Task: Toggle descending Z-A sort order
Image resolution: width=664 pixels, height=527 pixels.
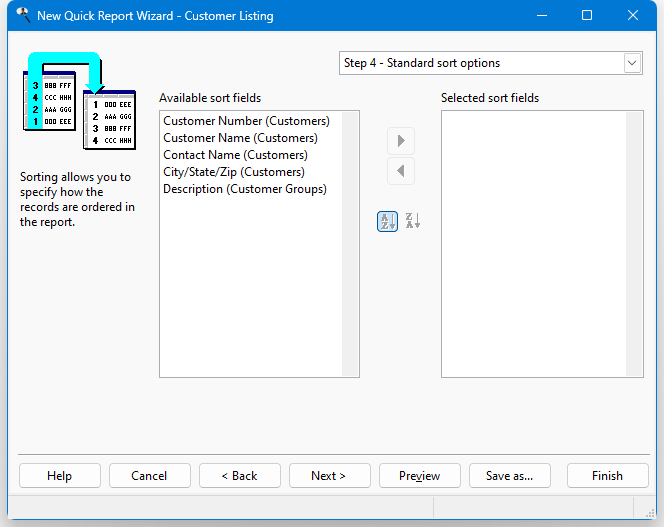Action: tap(412, 221)
